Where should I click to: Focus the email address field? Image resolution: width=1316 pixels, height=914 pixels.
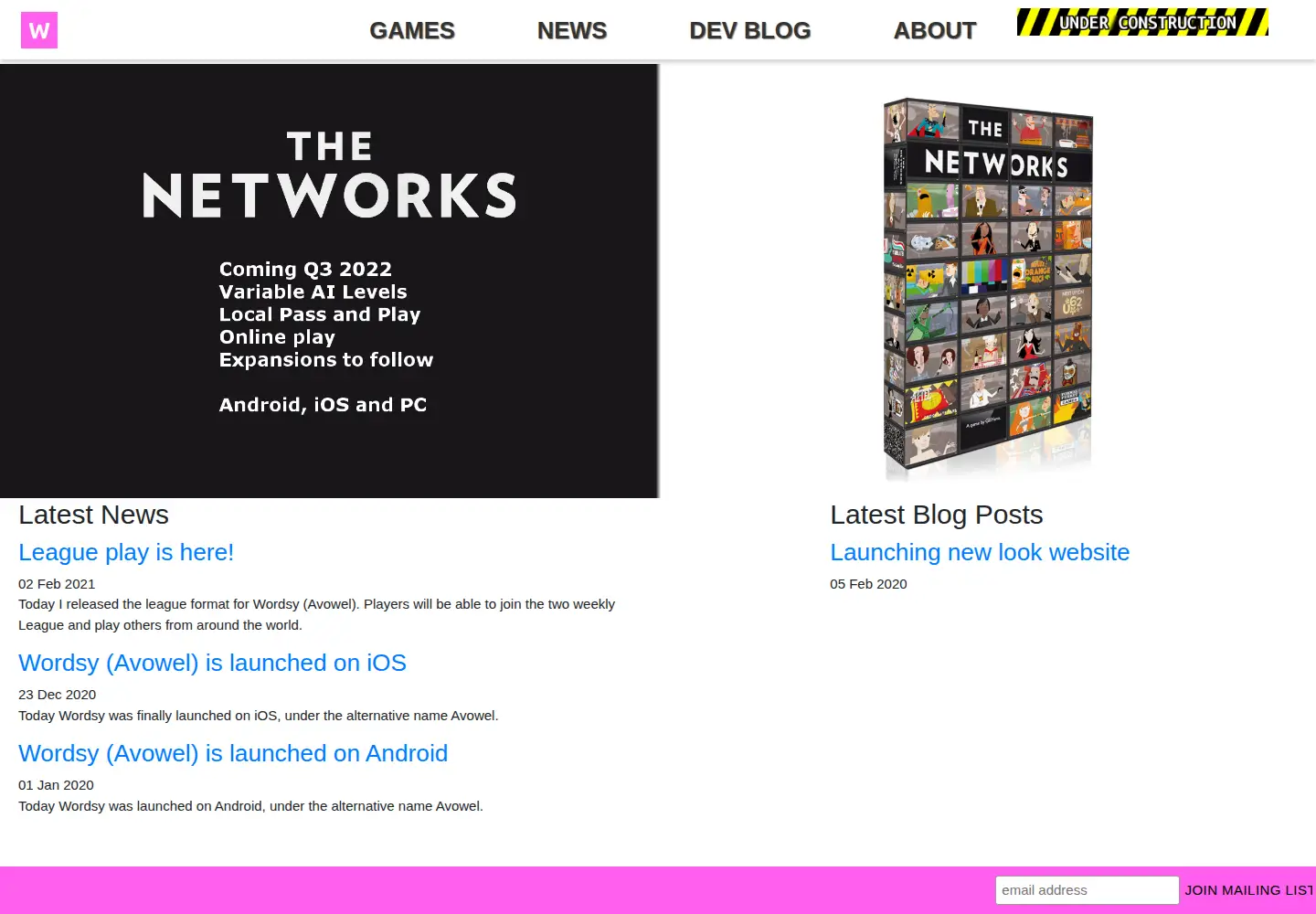coord(1088,890)
